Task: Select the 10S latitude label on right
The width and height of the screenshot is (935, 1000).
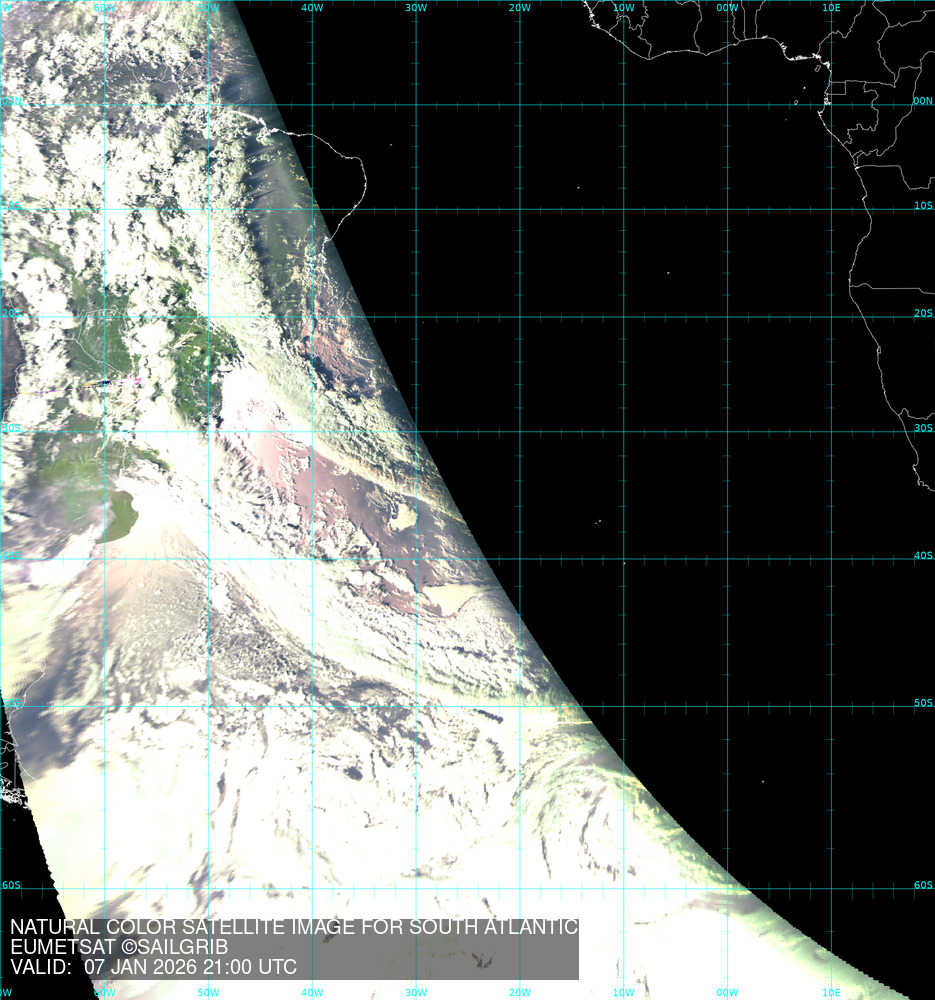Action: point(922,206)
